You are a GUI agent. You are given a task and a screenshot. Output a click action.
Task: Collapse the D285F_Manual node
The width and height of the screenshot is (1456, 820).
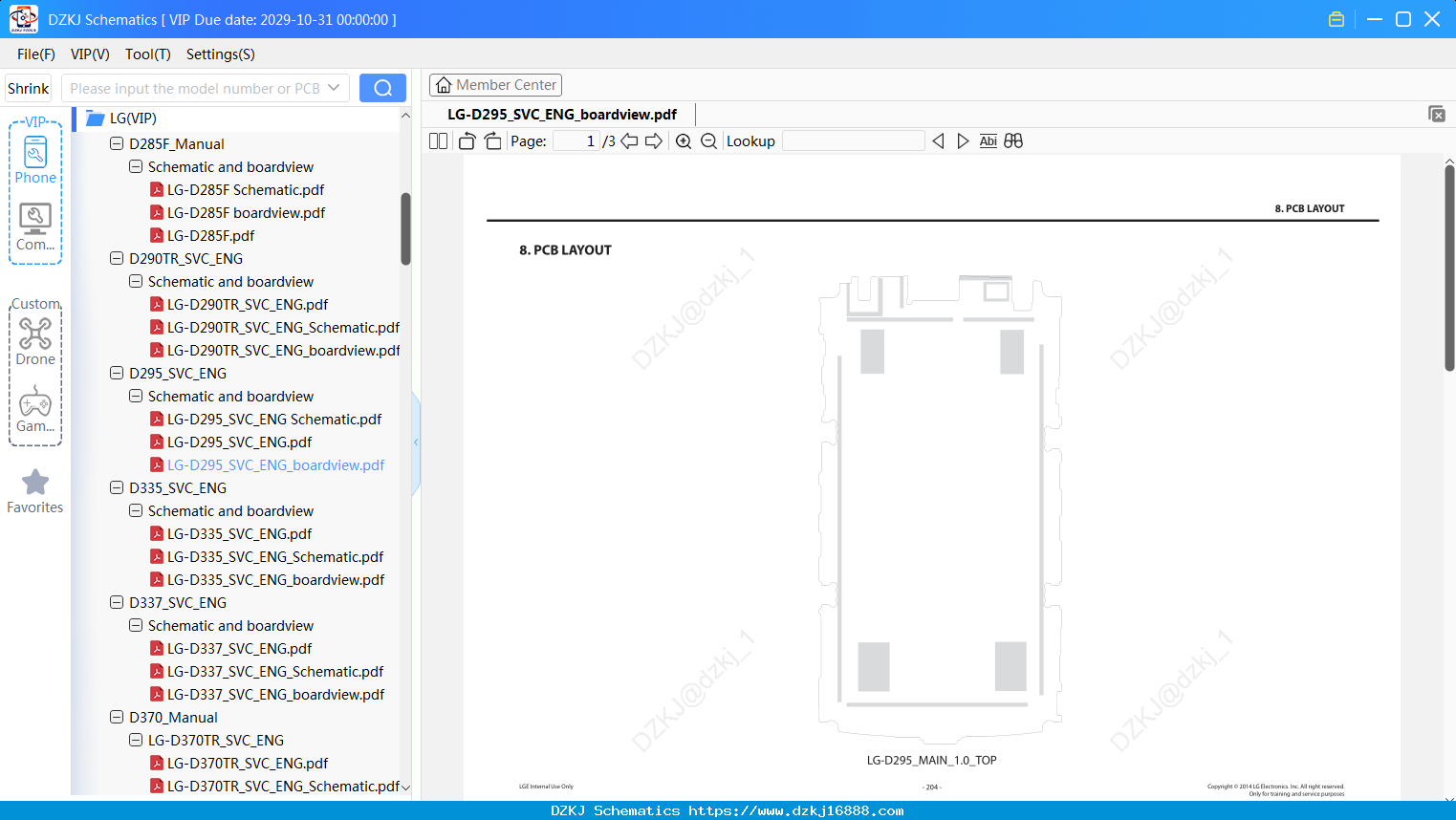click(117, 143)
